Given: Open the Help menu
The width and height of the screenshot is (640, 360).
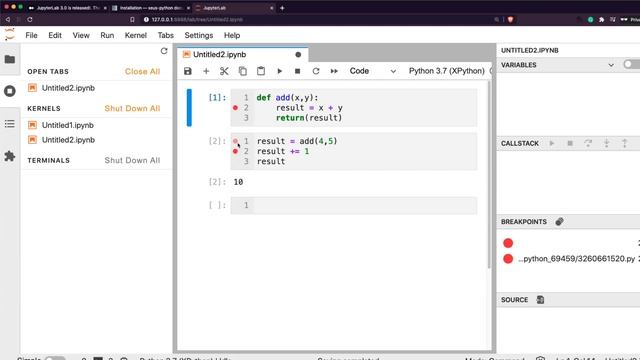Looking at the screenshot, I should [232, 36].
